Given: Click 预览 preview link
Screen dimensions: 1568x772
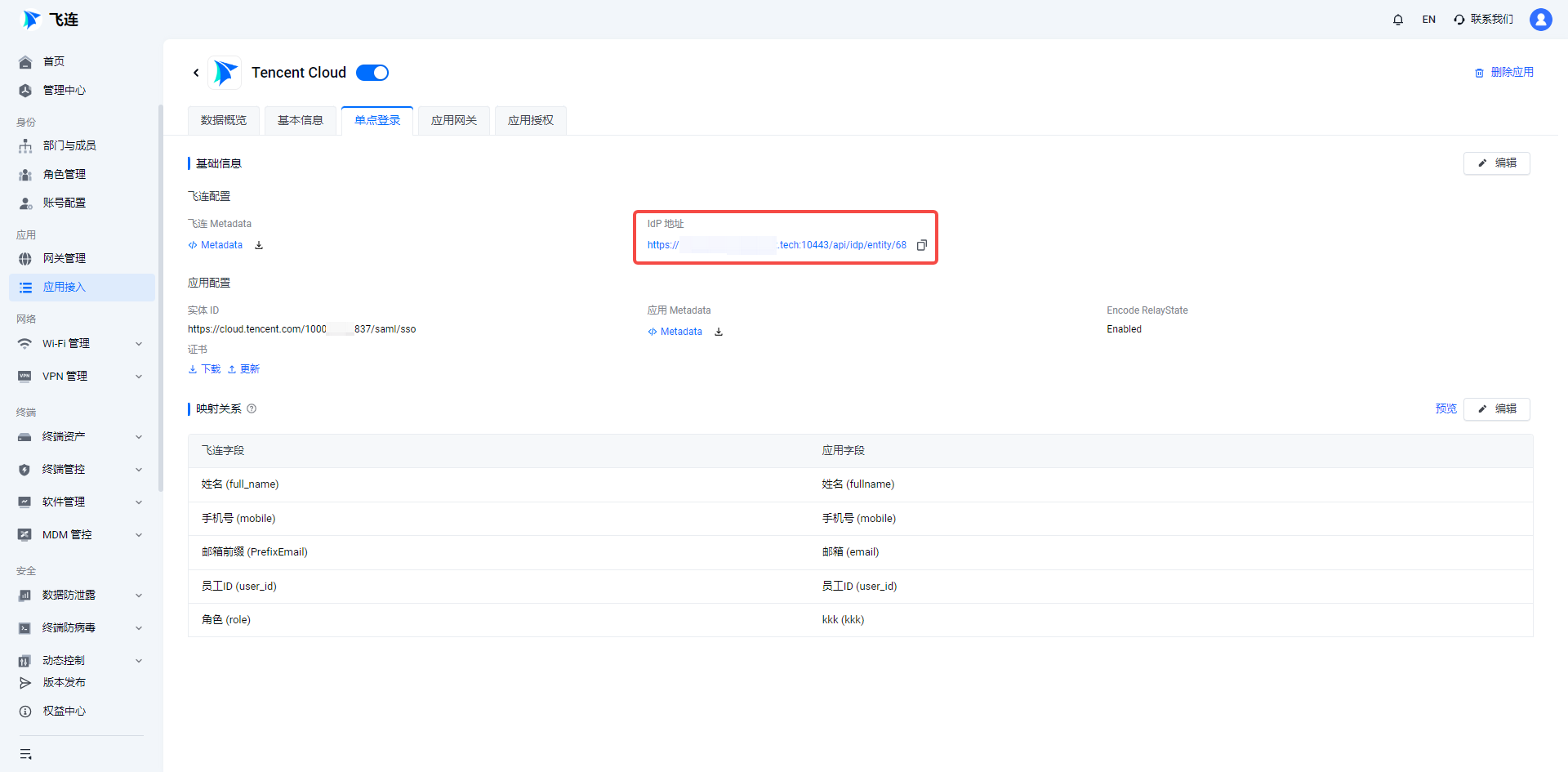Looking at the screenshot, I should coord(1445,408).
